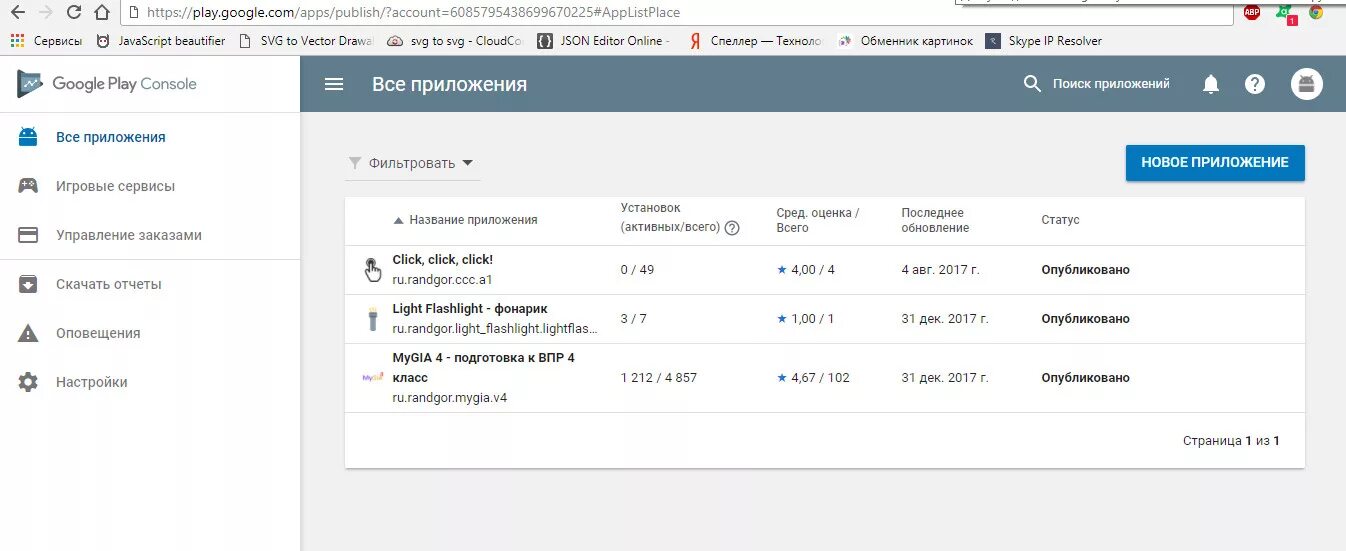Click Страница 1 из 1 pagination text

[x=1231, y=441]
